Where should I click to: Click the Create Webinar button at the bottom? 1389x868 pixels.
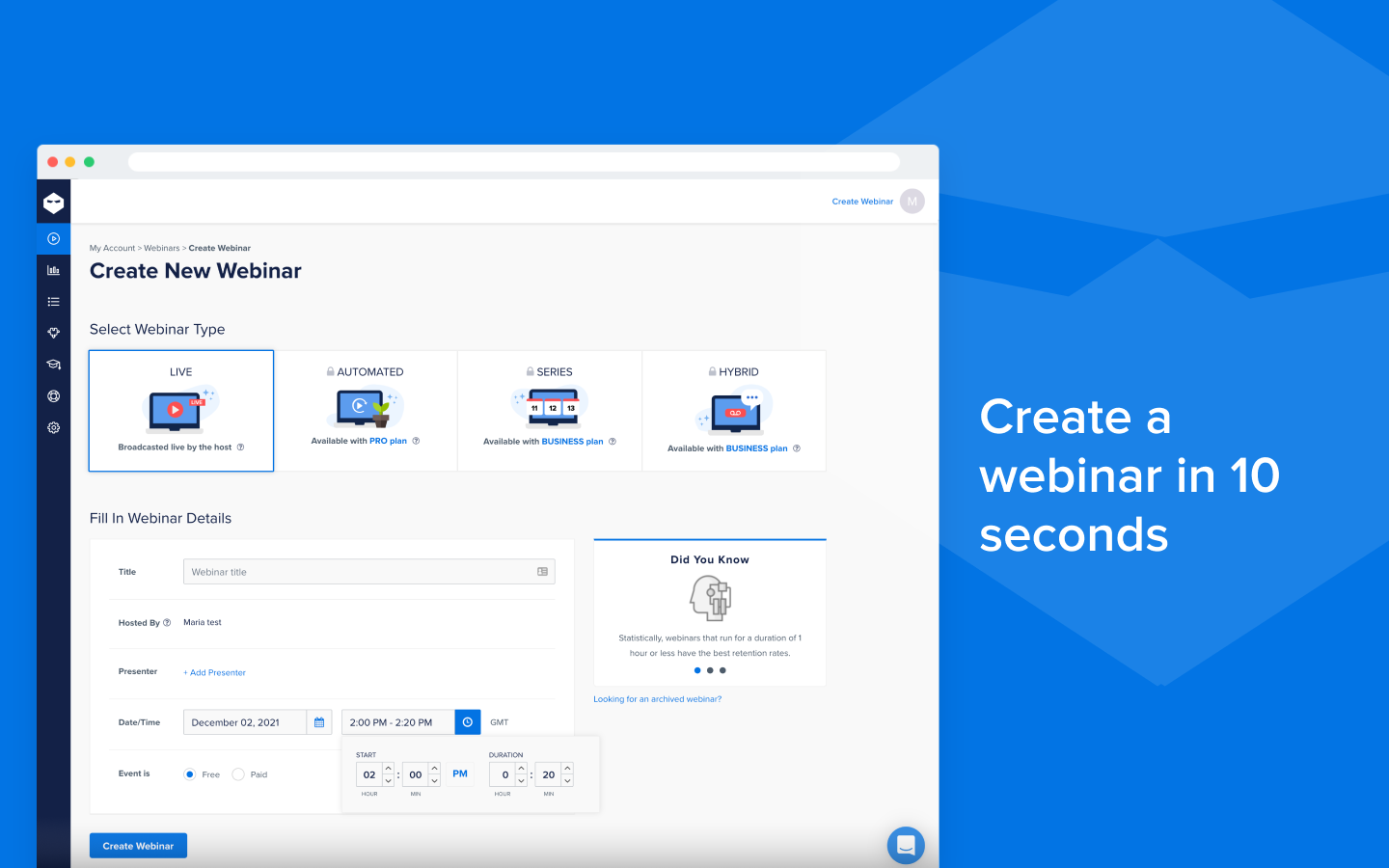[x=138, y=845]
